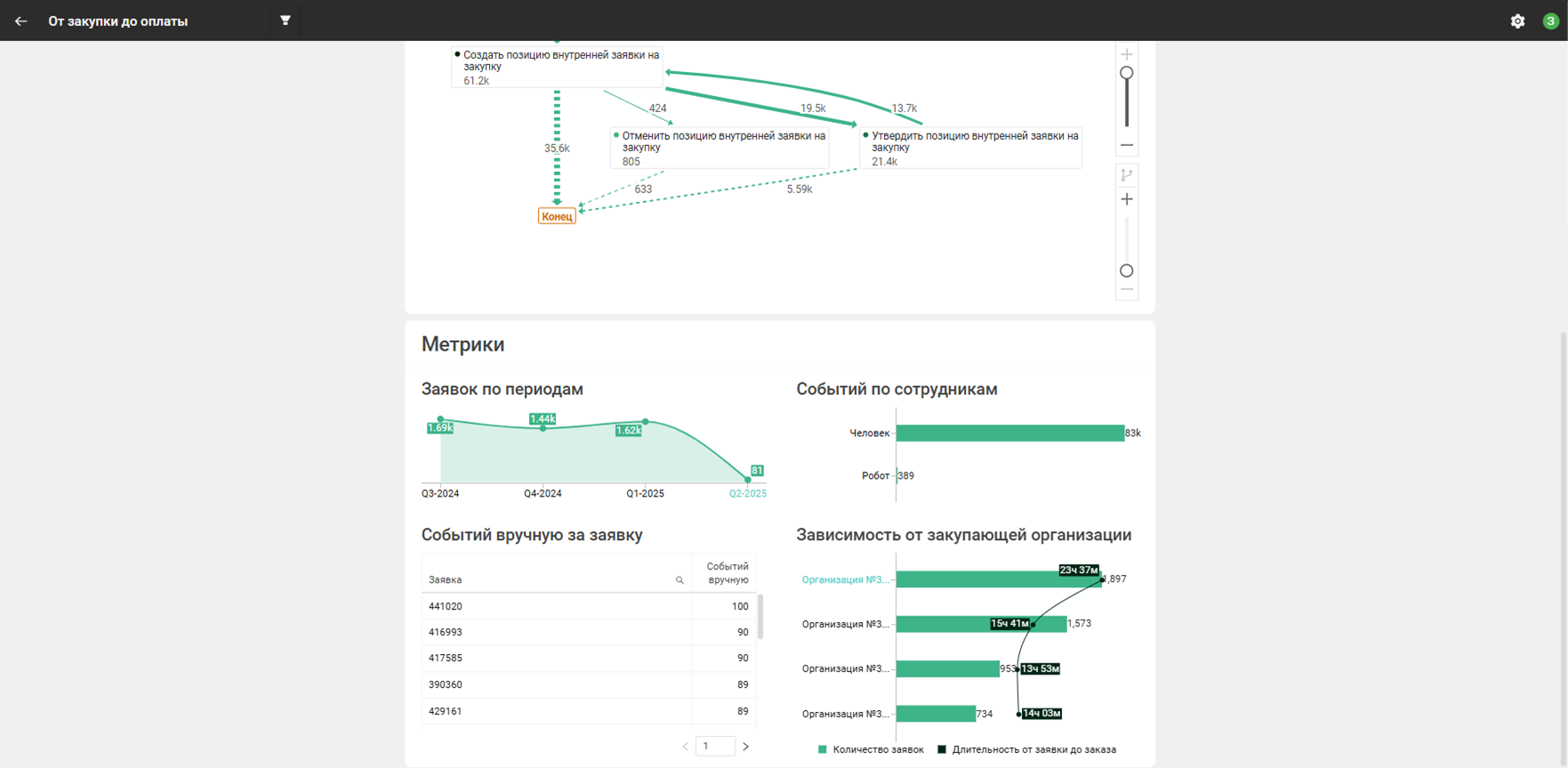Click the previous page arrow under the table
This screenshot has height=768, width=1568.
point(685,747)
